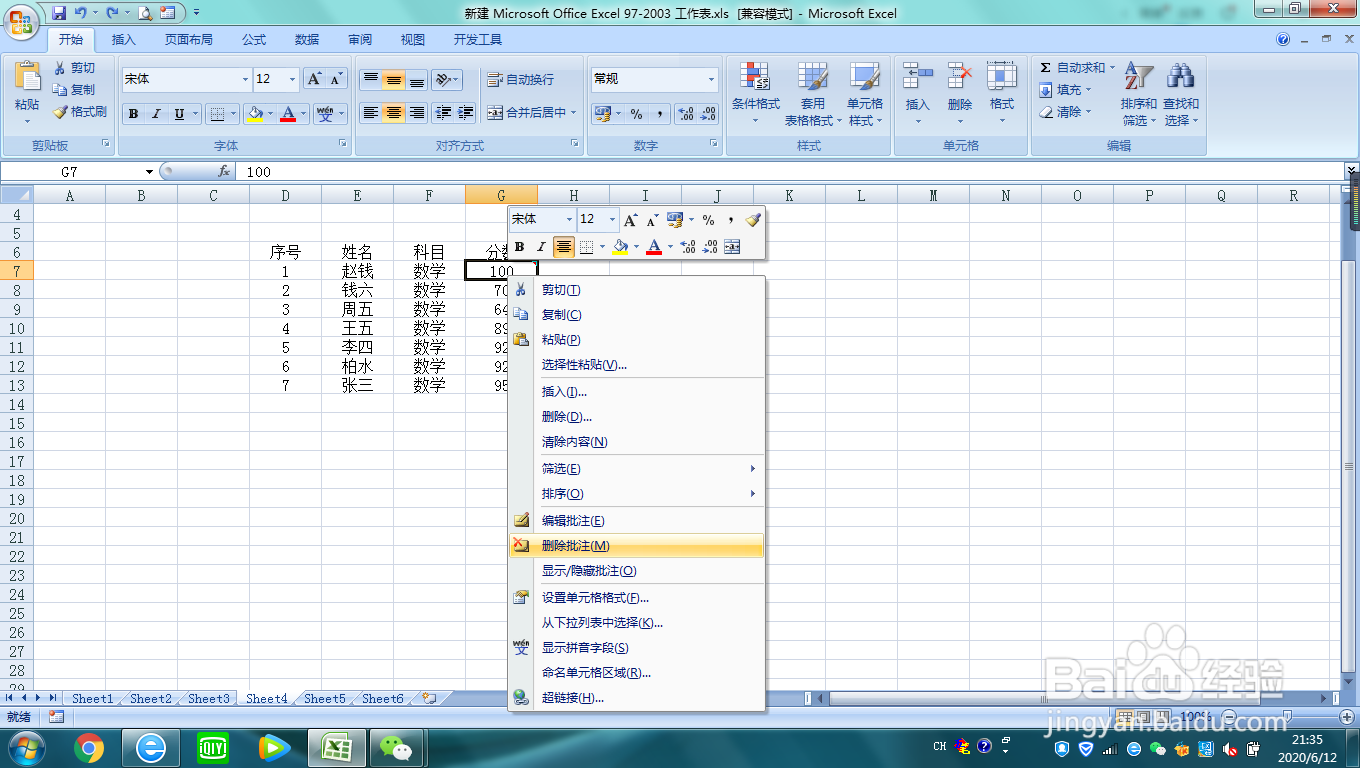Click ribbon Font Color red A

coord(288,114)
